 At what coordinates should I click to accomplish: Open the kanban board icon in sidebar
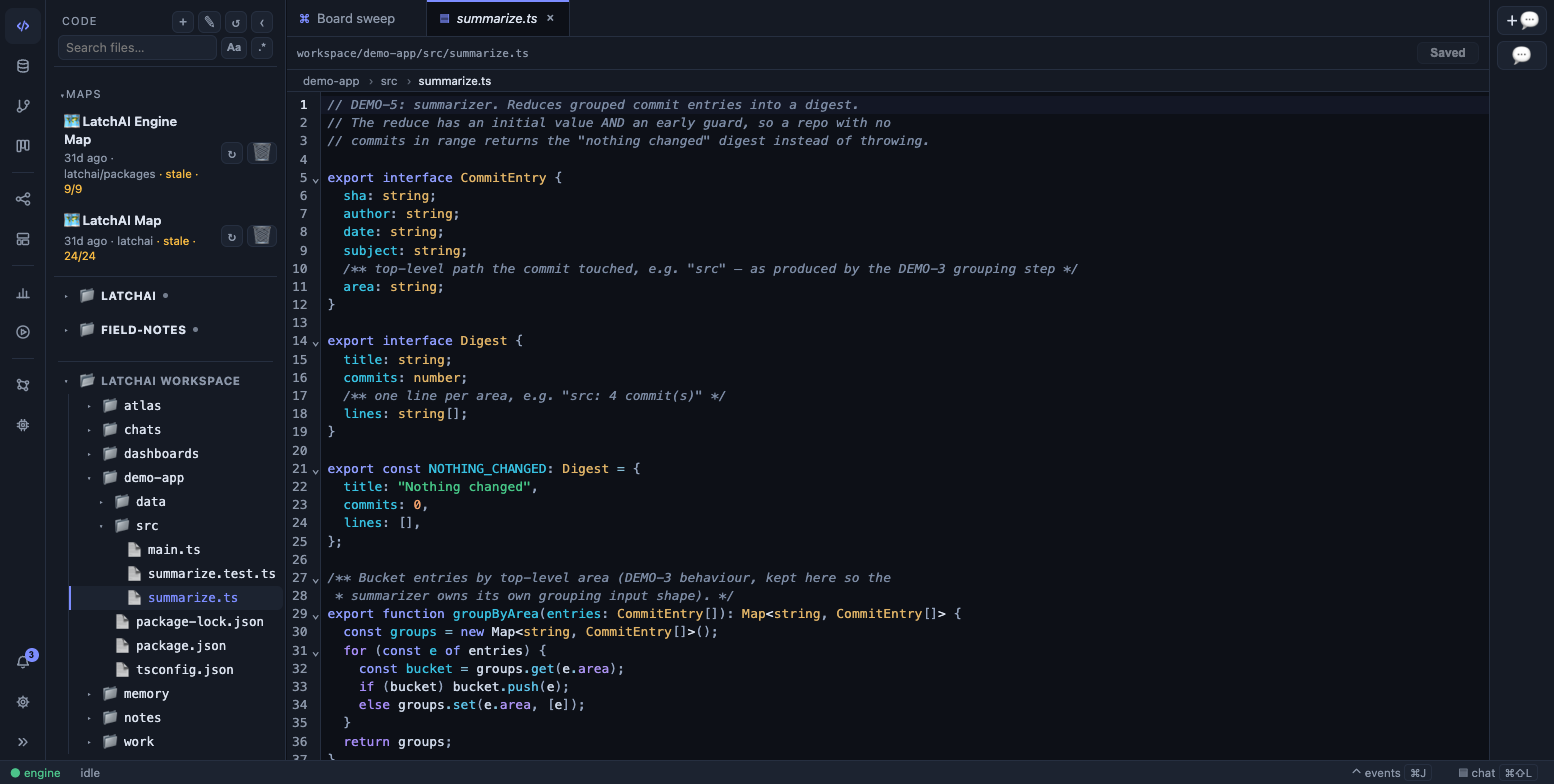pos(23,146)
